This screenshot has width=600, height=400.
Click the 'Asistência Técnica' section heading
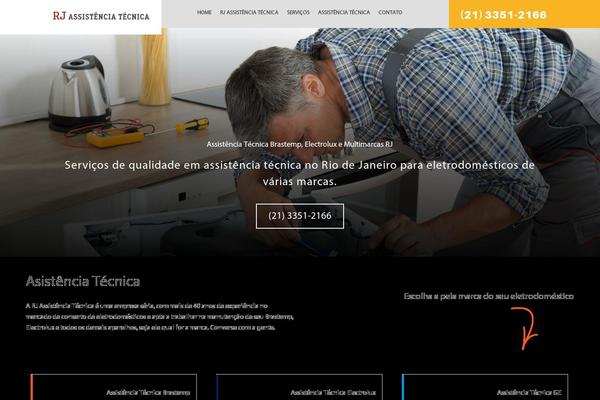coord(83,282)
